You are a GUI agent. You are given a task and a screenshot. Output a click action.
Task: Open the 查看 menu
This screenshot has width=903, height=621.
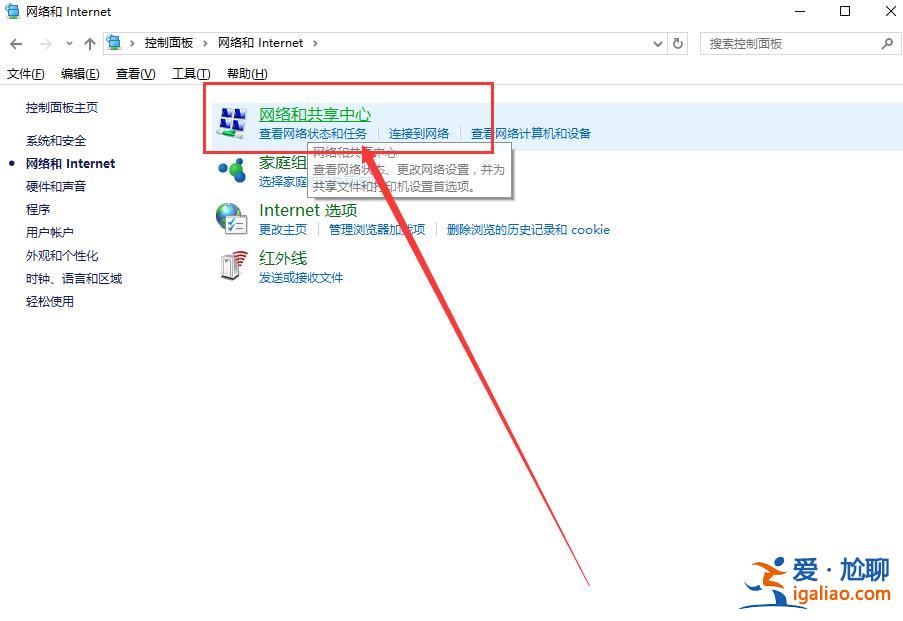pos(135,73)
